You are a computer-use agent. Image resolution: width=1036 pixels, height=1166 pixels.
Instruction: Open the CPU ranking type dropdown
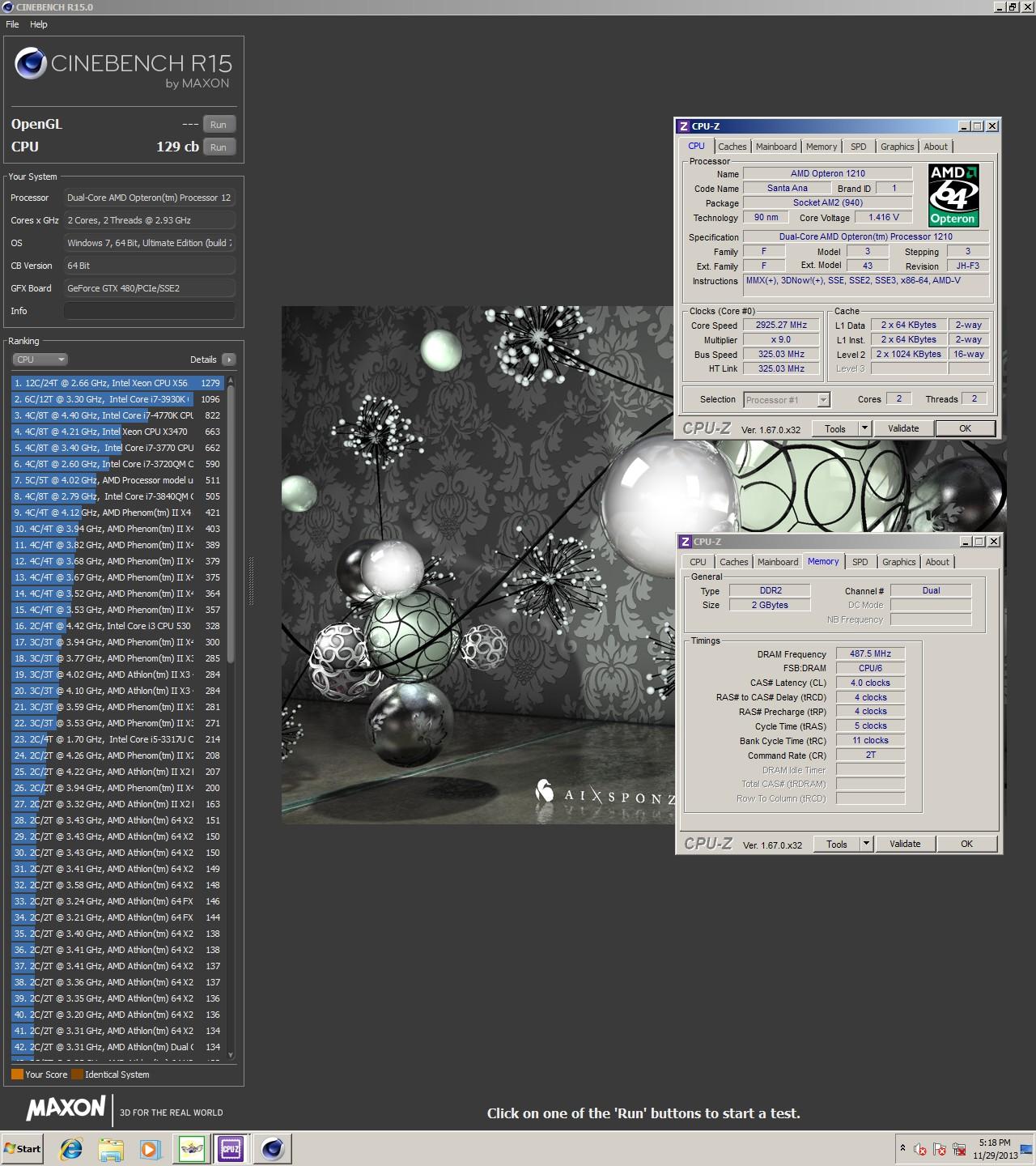pyautogui.click(x=40, y=360)
